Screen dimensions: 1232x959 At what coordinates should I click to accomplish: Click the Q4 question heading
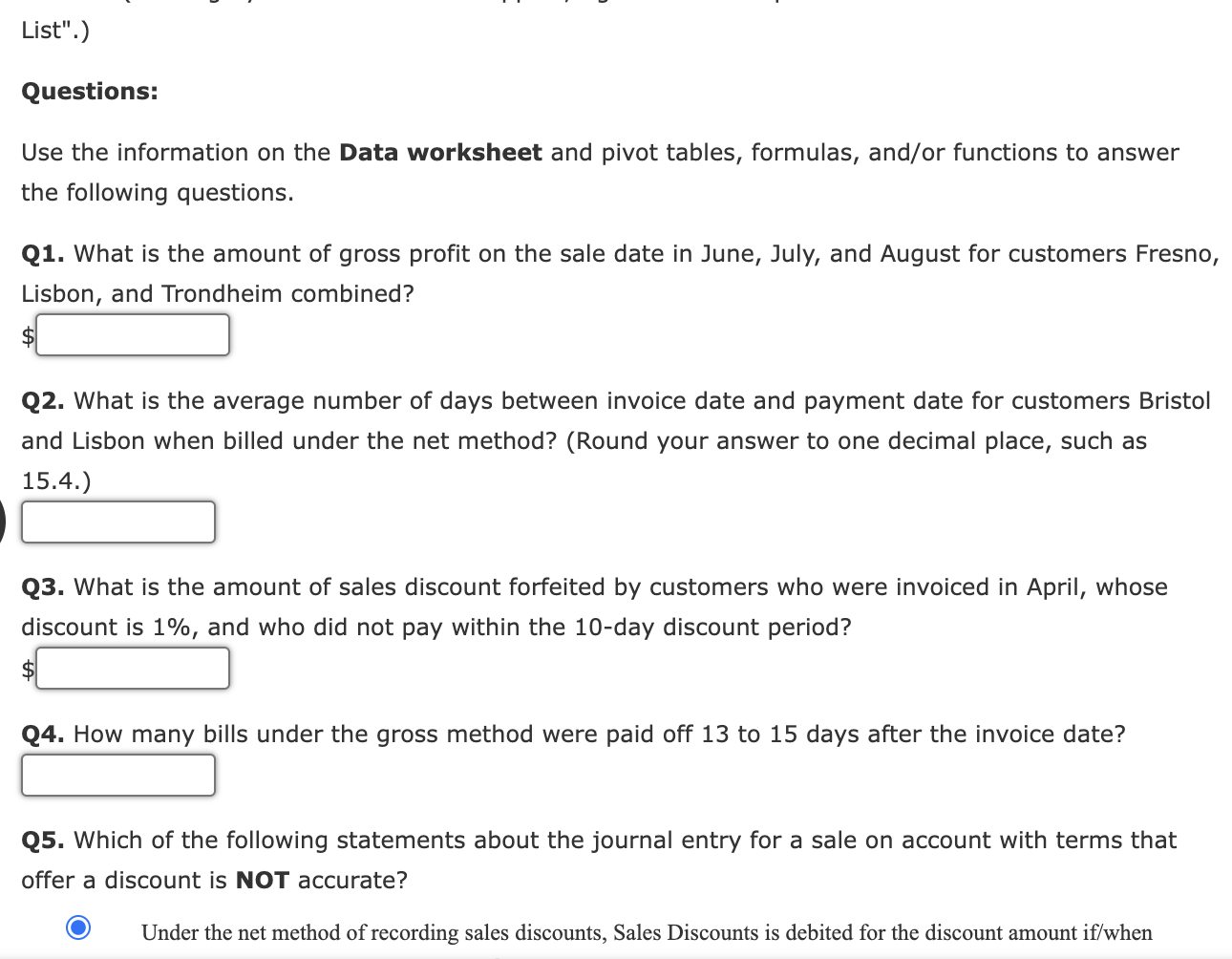(x=42, y=734)
